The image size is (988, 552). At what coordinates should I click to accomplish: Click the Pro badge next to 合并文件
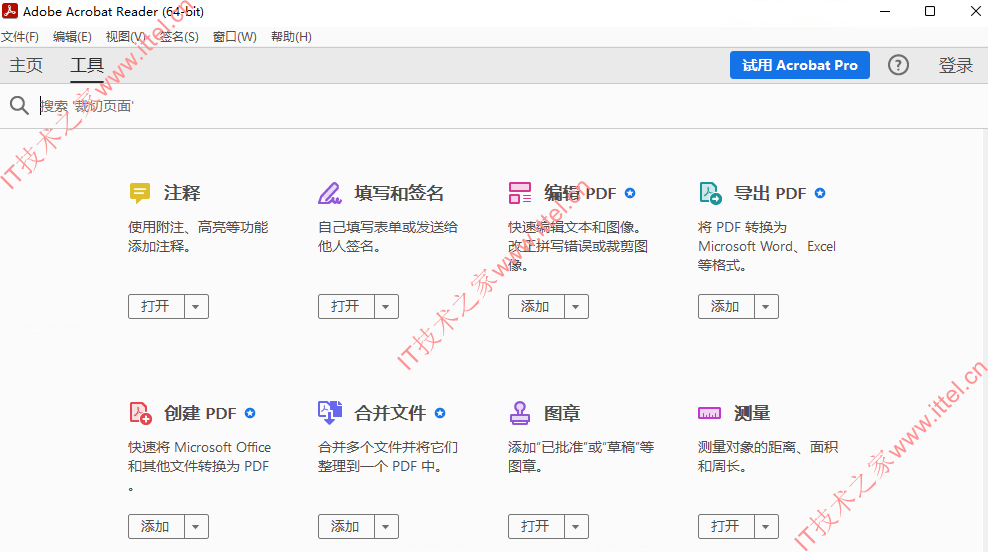click(440, 413)
